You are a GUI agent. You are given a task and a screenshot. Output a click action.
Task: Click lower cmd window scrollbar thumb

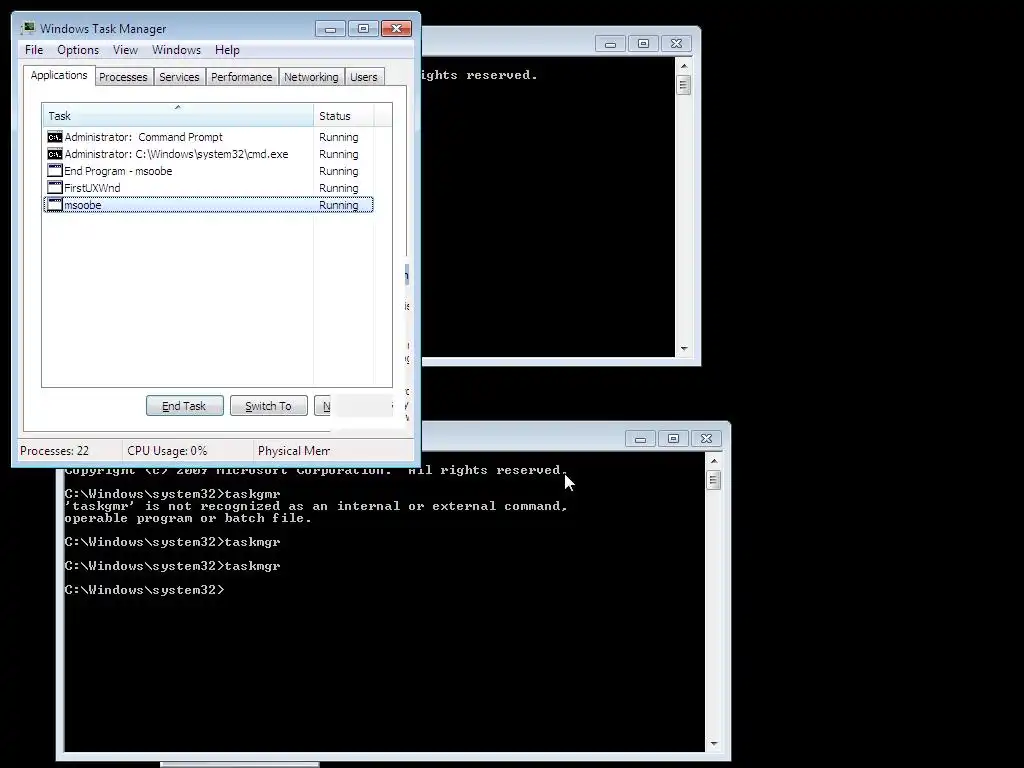coord(714,480)
